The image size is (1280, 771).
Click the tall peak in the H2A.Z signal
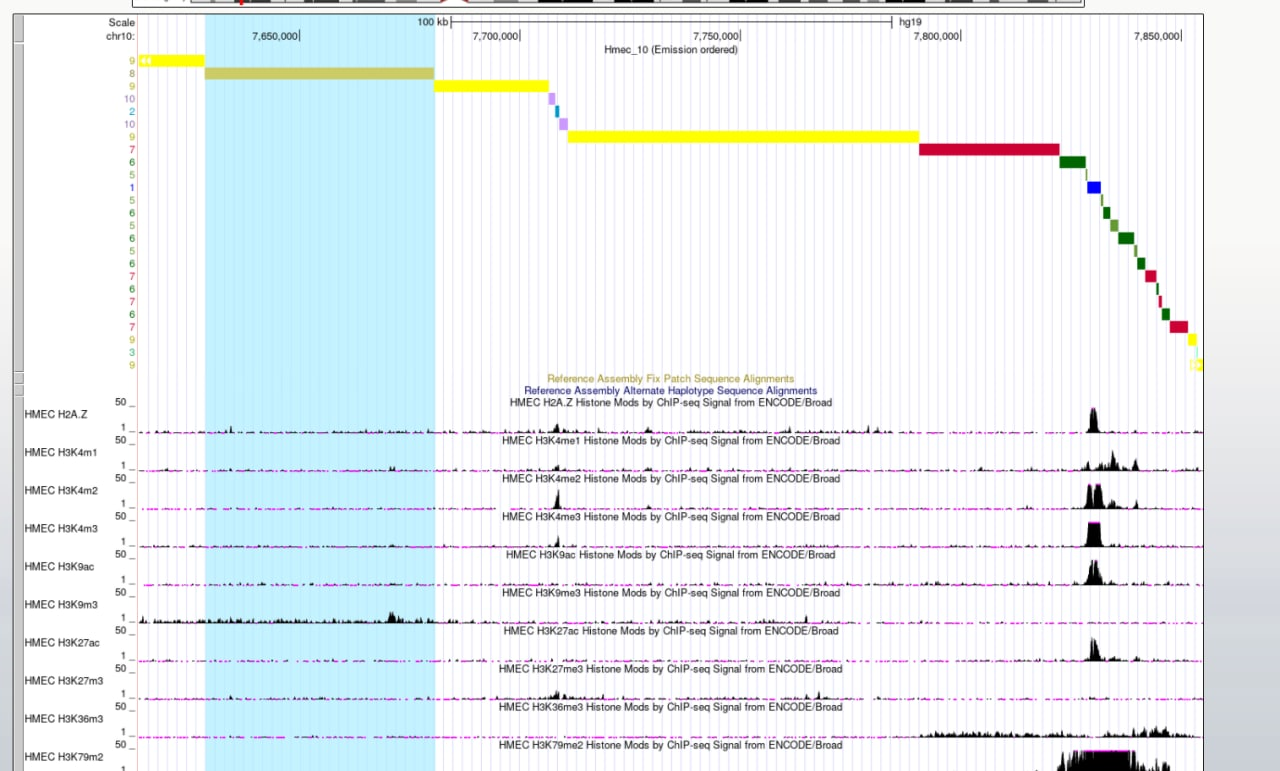[1093, 420]
